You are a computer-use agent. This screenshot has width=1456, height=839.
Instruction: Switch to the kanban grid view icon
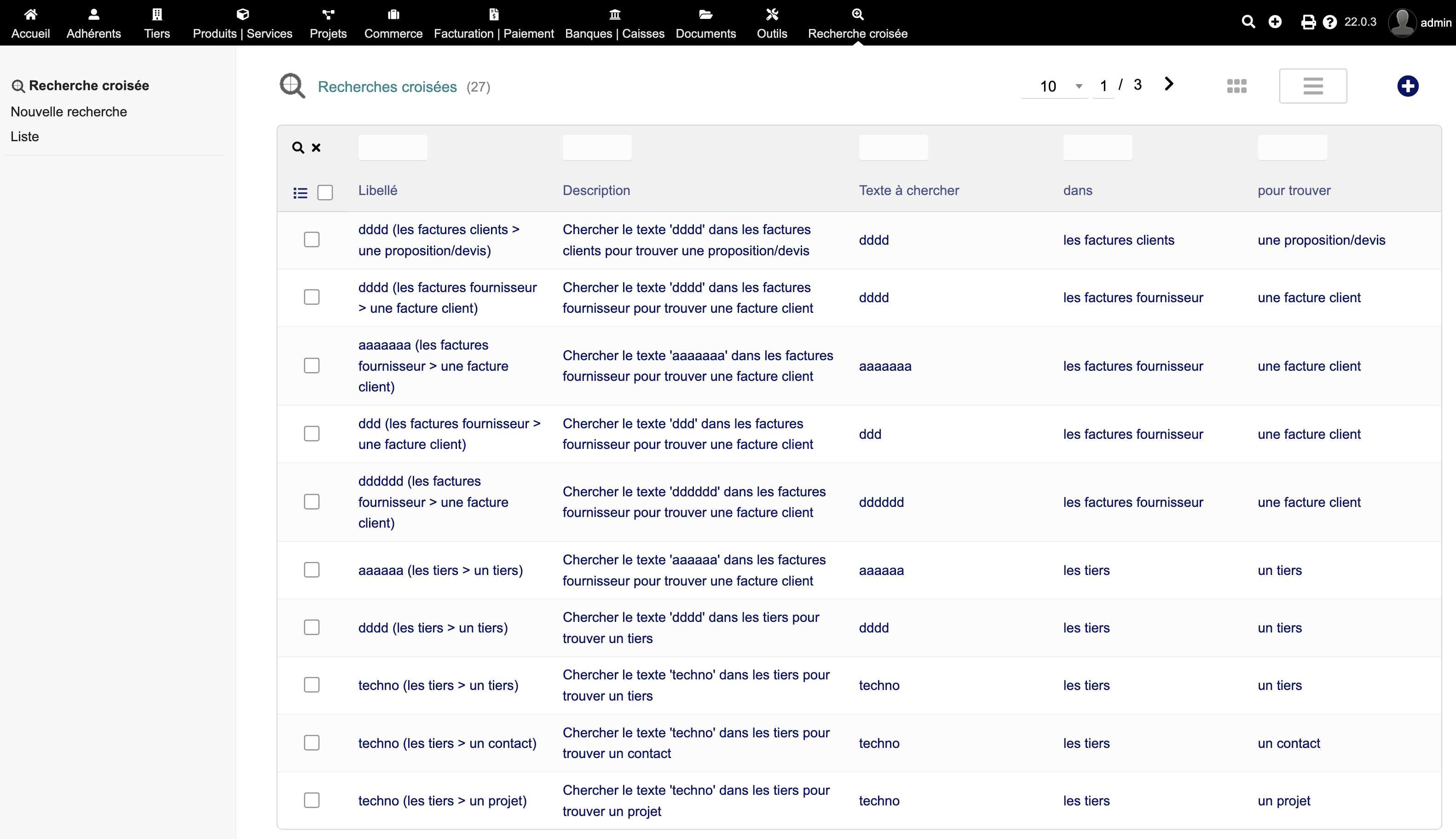pos(1236,86)
